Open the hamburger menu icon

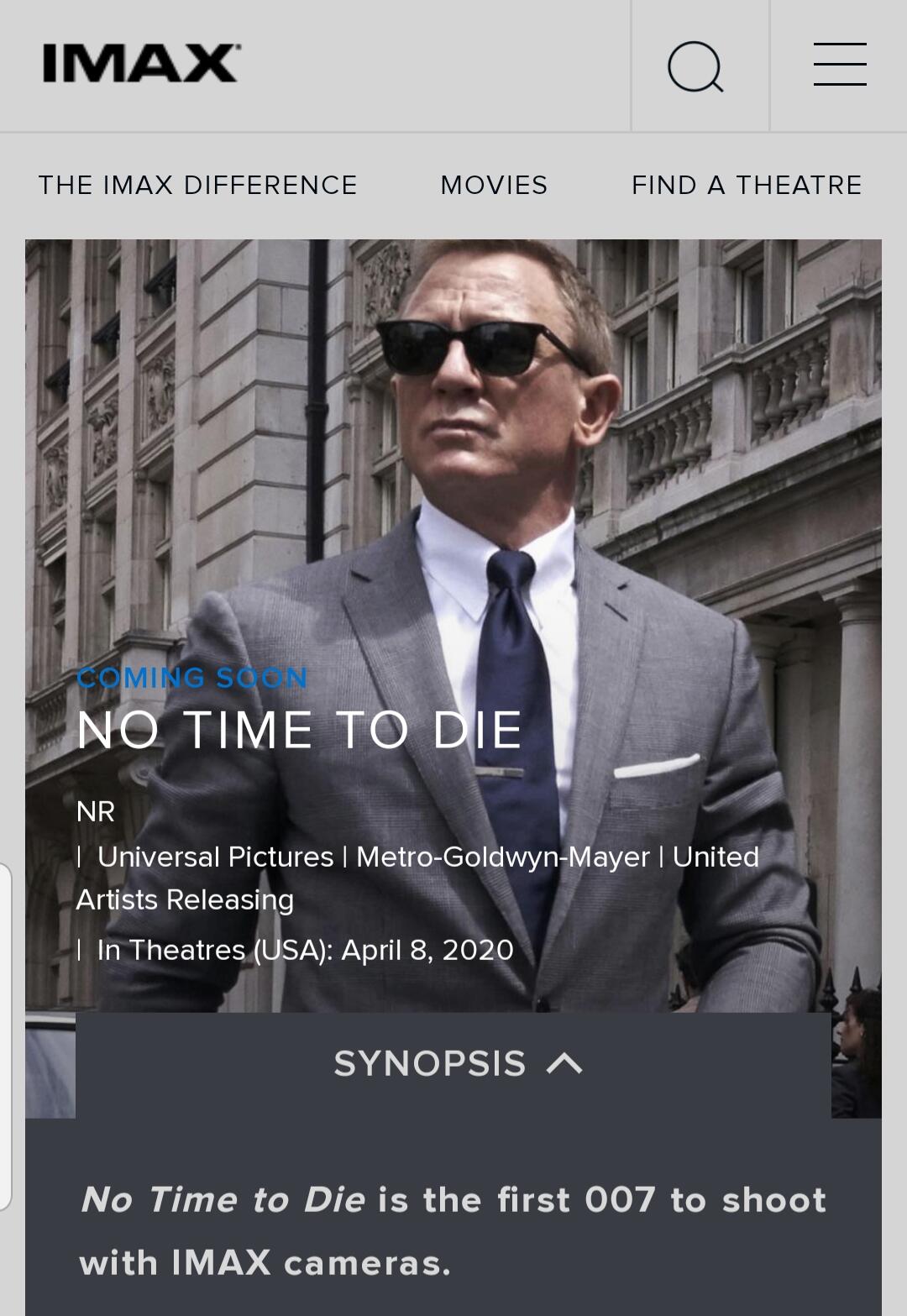click(x=840, y=65)
